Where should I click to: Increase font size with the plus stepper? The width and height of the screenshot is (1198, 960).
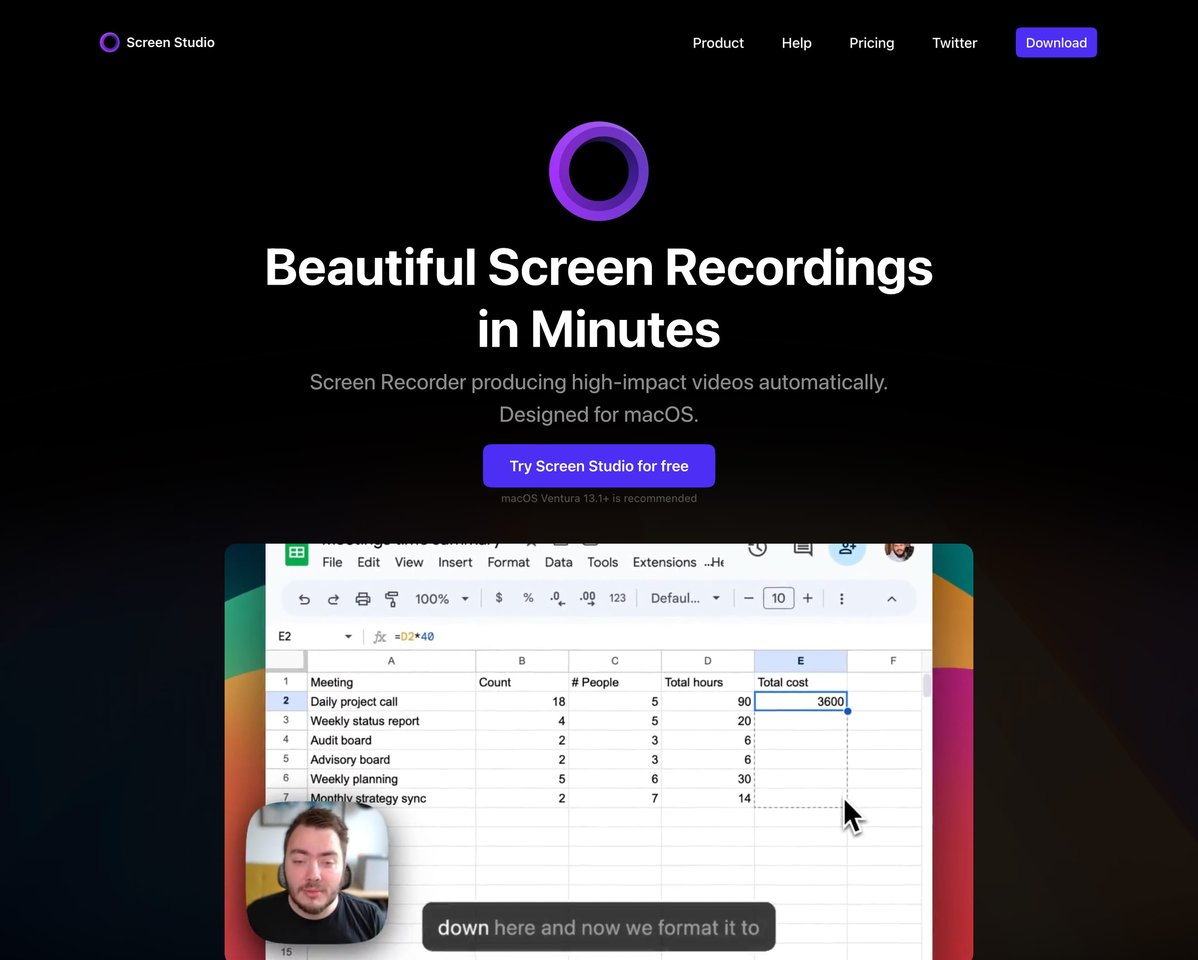click(x=807, y=597)
